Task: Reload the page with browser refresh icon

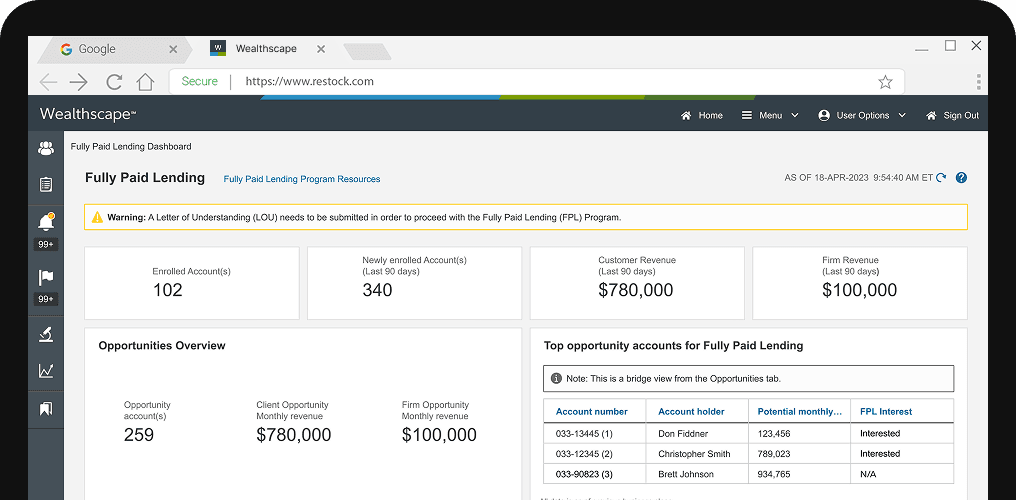Action: (x=115, y=82)
